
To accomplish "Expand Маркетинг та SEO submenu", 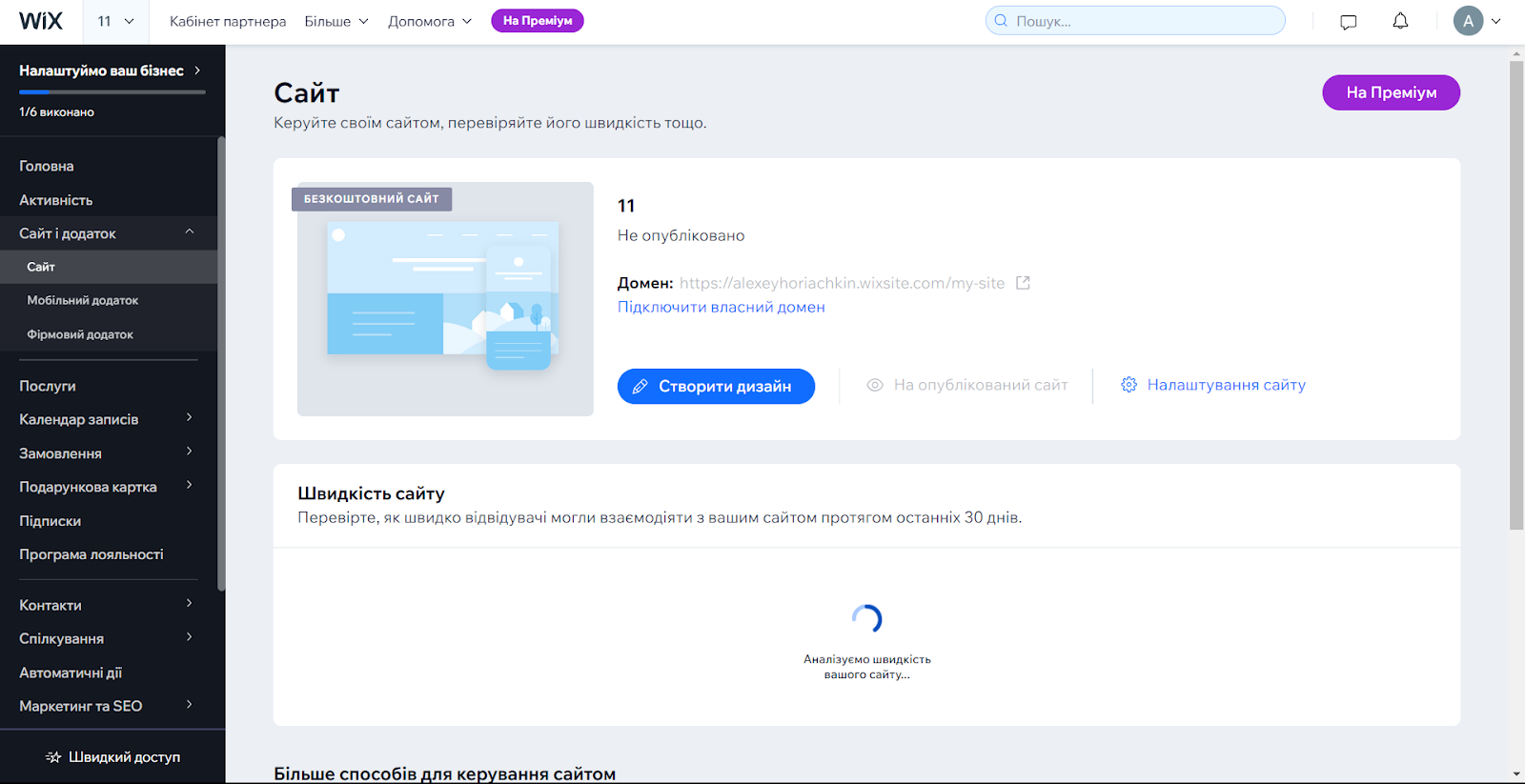I will point(190,705).
